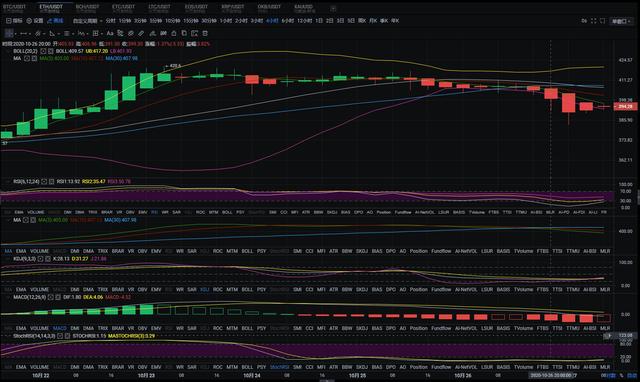
Task: Switch to the BCH/USDT tab
Action: (87, 8)
